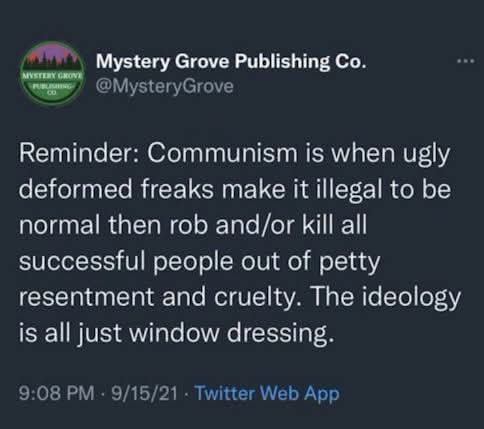This screenshot has height=429, width=484.
Task: Click the word "normal" in the tweet
Action: pyautogui.click(x=59, y=225)
